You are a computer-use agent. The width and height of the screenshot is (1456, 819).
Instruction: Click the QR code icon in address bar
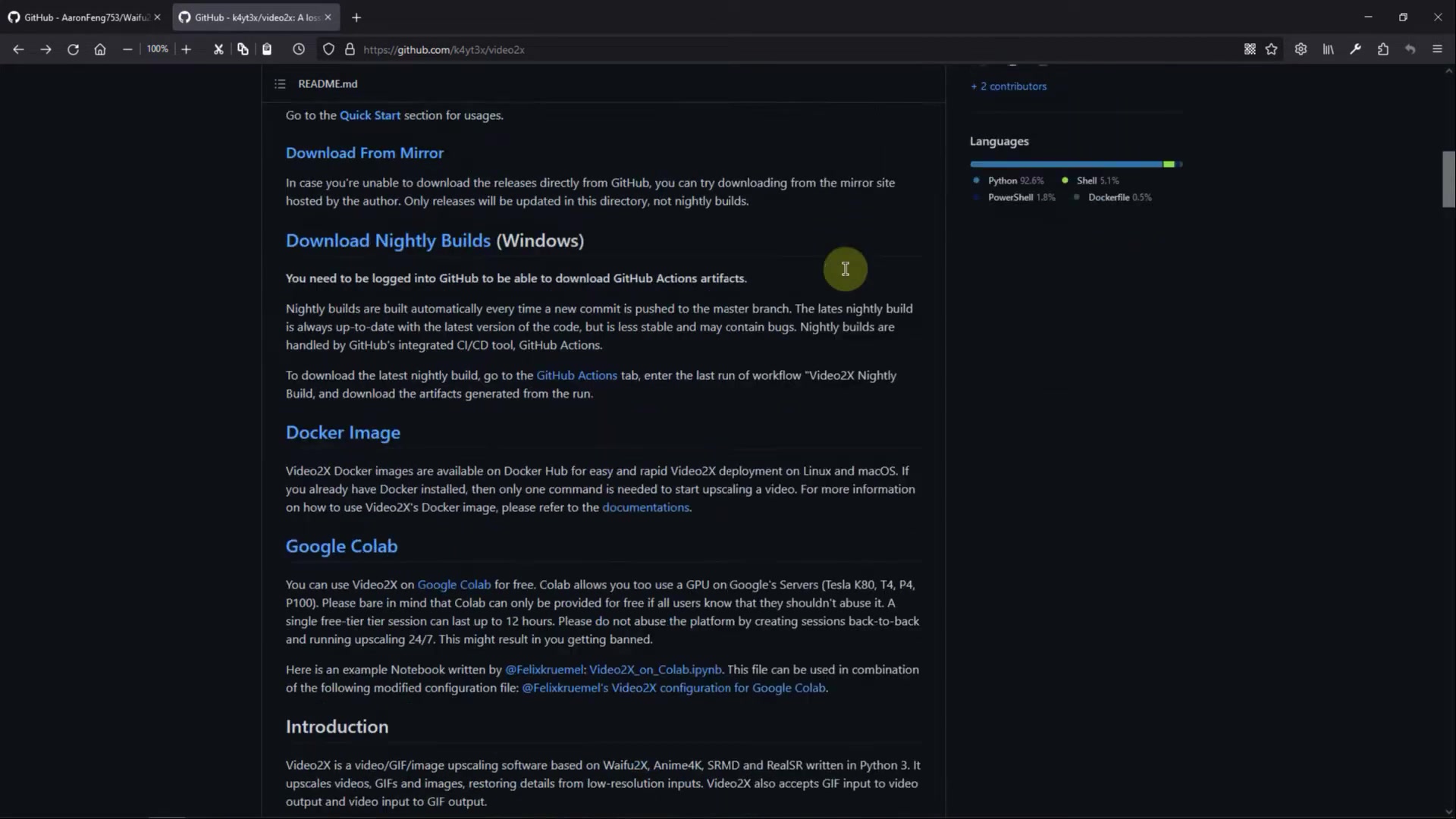point(1250,49)
